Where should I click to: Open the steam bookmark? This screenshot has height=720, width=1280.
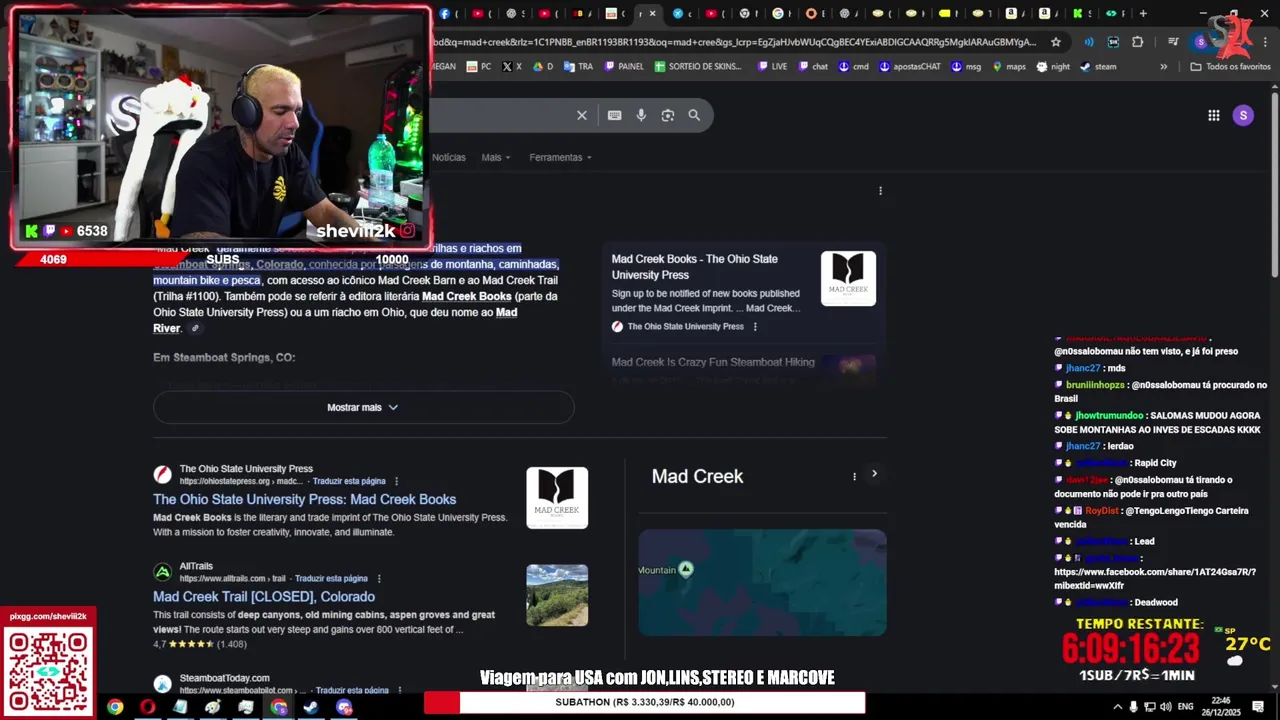pyautogui.click(x=1098, y=66)
